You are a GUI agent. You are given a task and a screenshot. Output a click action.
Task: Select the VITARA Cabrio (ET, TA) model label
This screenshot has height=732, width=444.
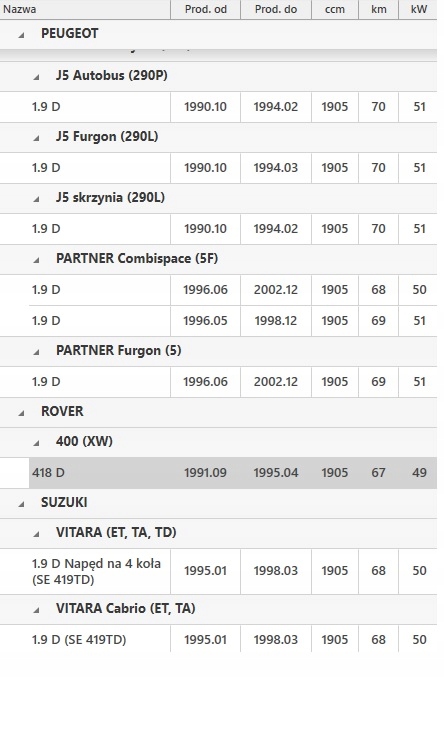point(126,608)
